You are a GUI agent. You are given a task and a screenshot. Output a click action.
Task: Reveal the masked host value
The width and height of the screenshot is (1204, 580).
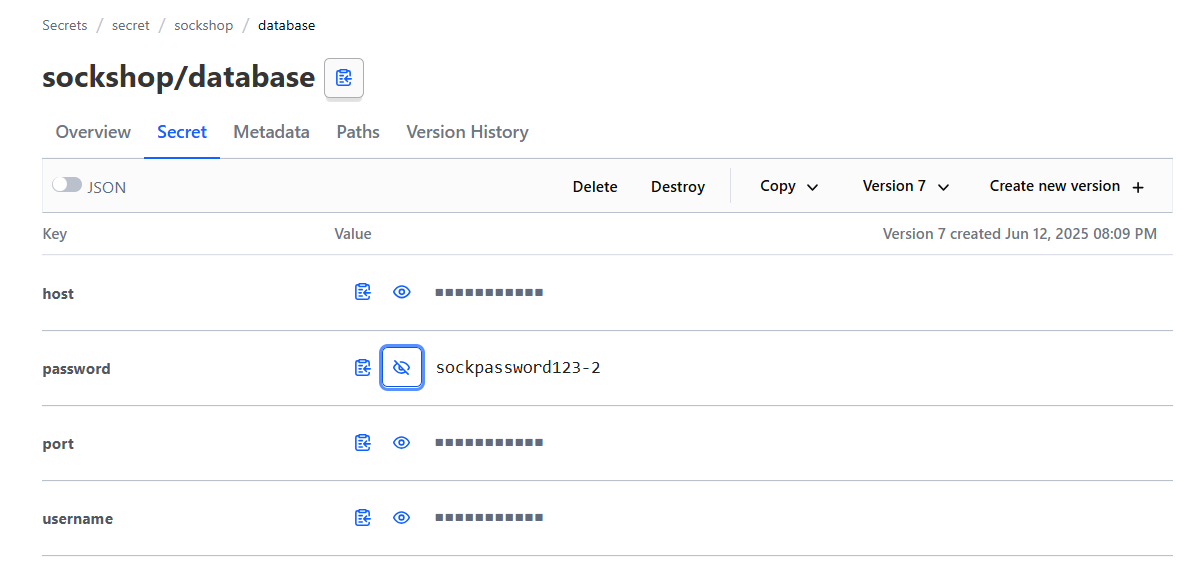[402, 292]
